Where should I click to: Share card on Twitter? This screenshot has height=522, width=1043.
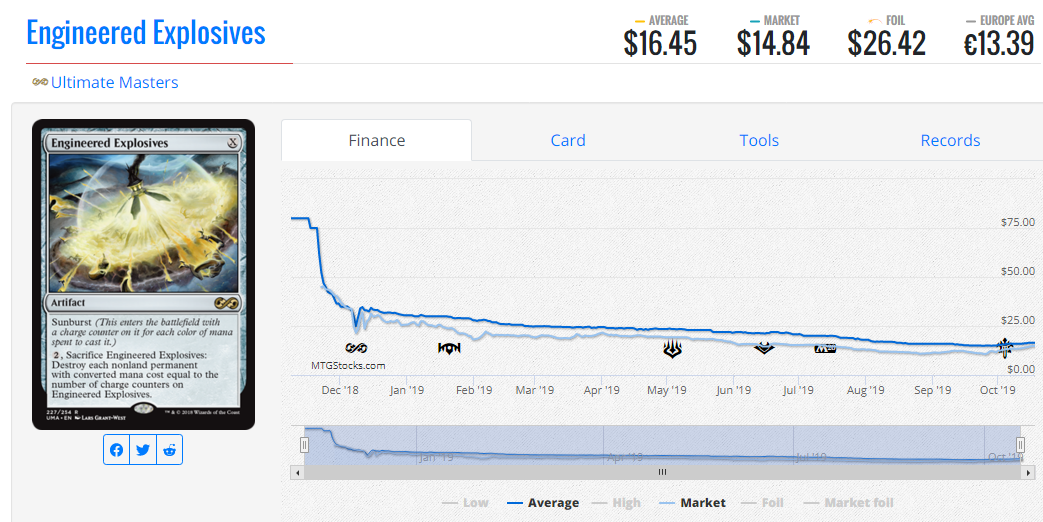(x=143, y=450)
